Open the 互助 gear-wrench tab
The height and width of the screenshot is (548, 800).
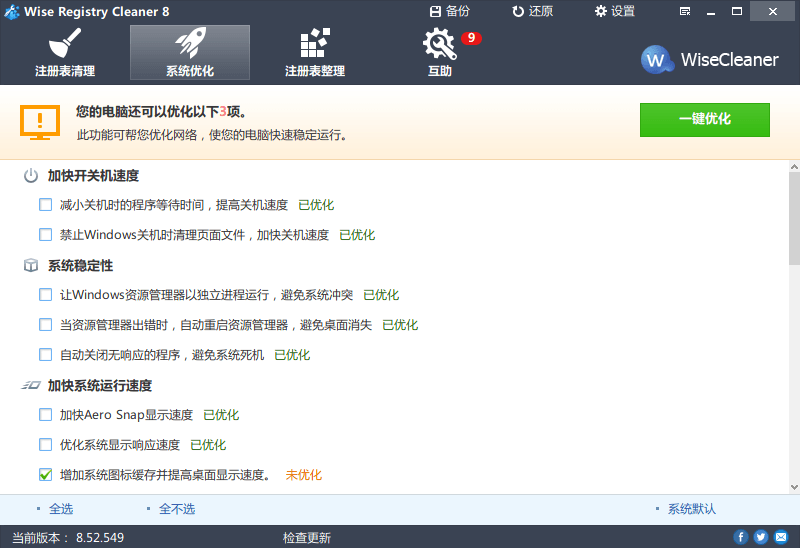(x=440, y=53)
